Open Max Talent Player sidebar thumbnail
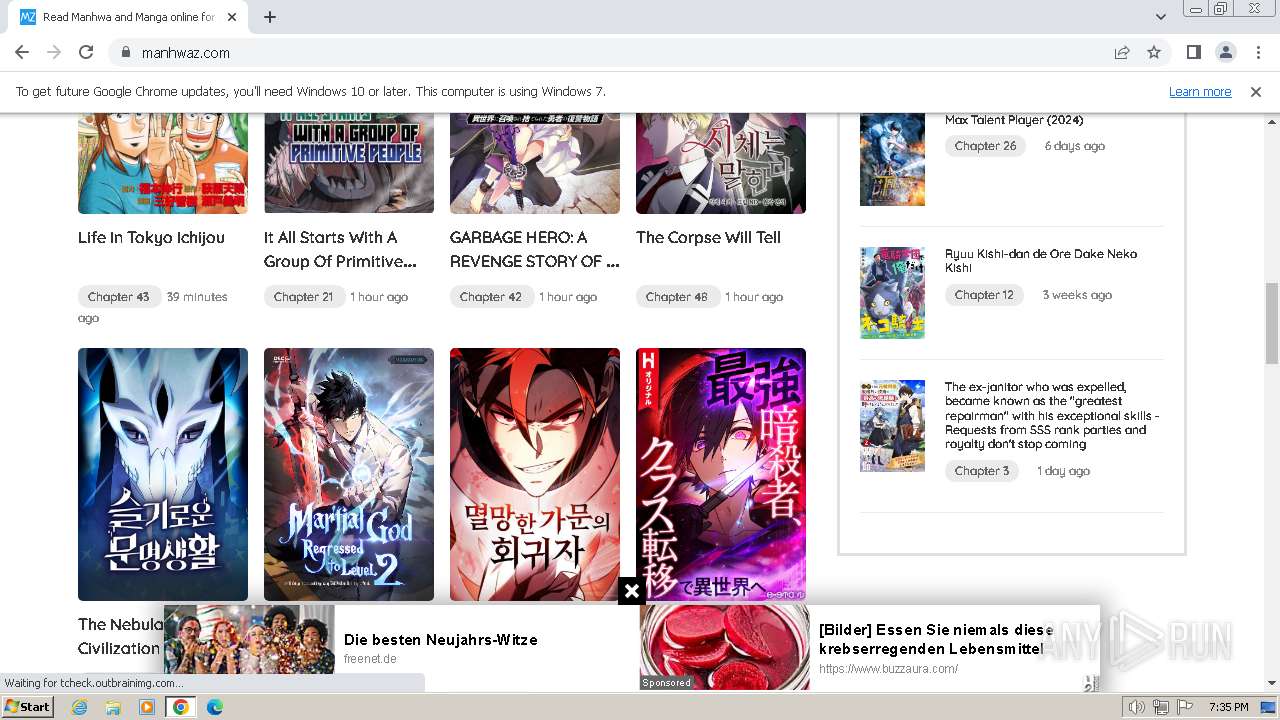This screenshot has height=720, width=1280. pyautogui.click(x=892, y=160)
